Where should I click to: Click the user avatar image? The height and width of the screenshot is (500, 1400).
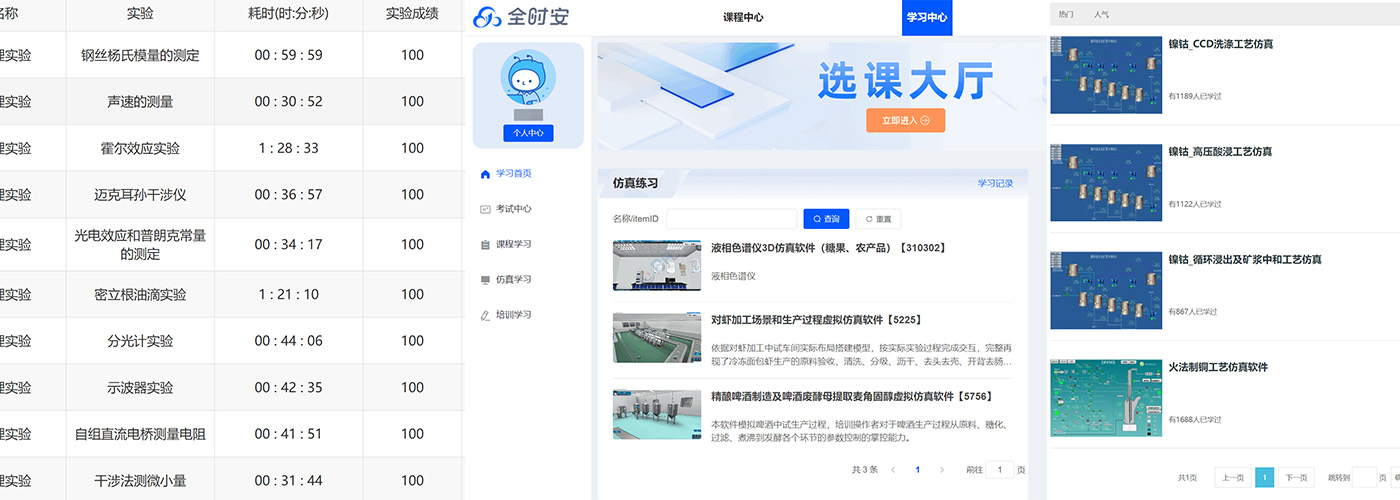(x=528, y=82)
